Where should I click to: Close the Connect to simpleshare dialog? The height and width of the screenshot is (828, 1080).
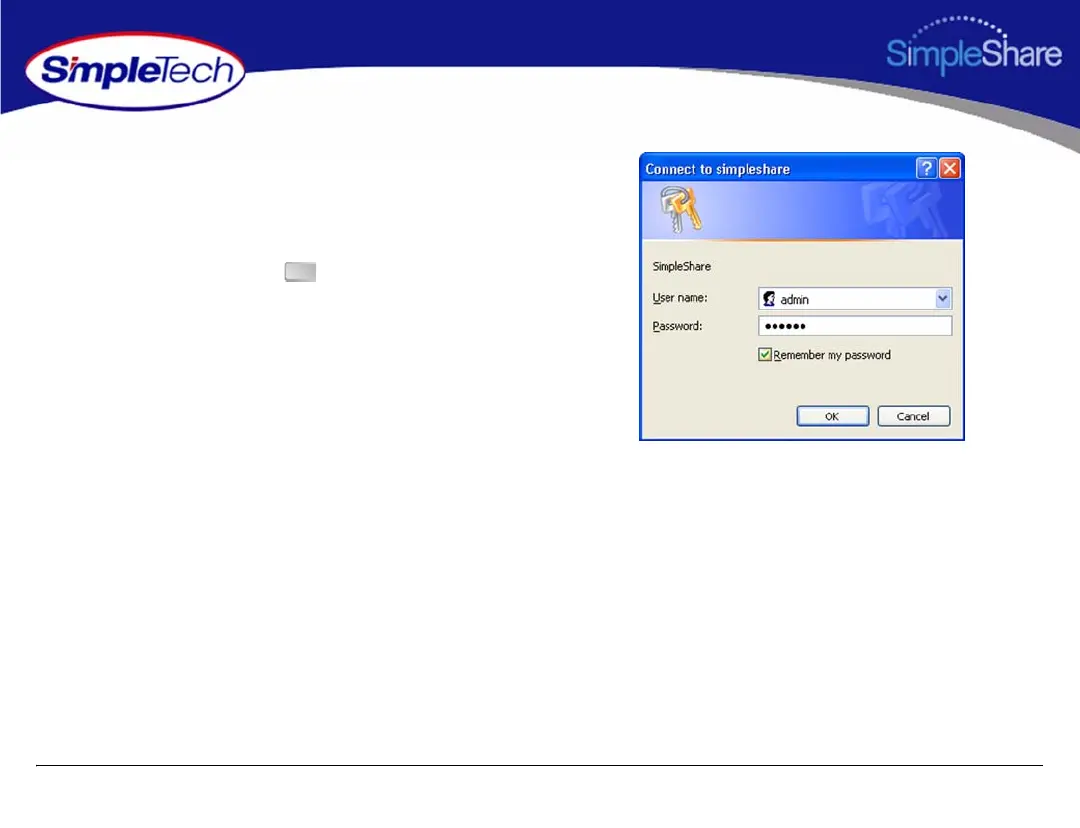click(950, 168)
